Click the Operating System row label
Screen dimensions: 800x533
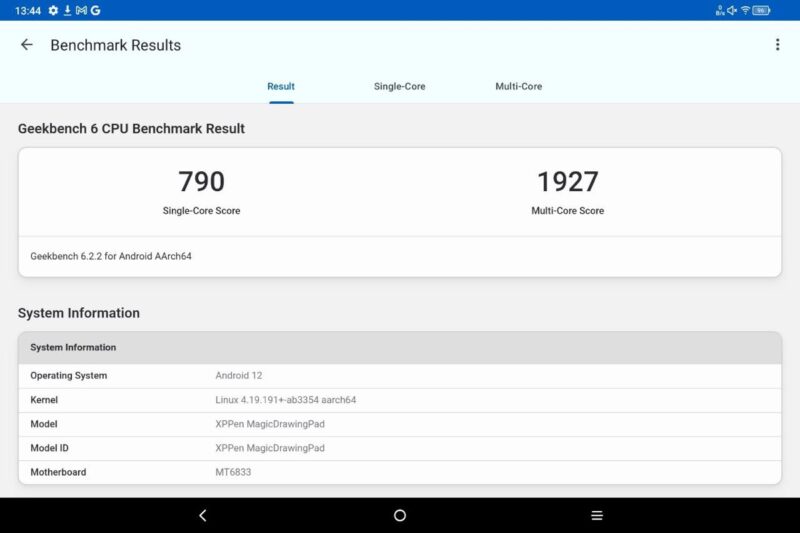[68, 375]
